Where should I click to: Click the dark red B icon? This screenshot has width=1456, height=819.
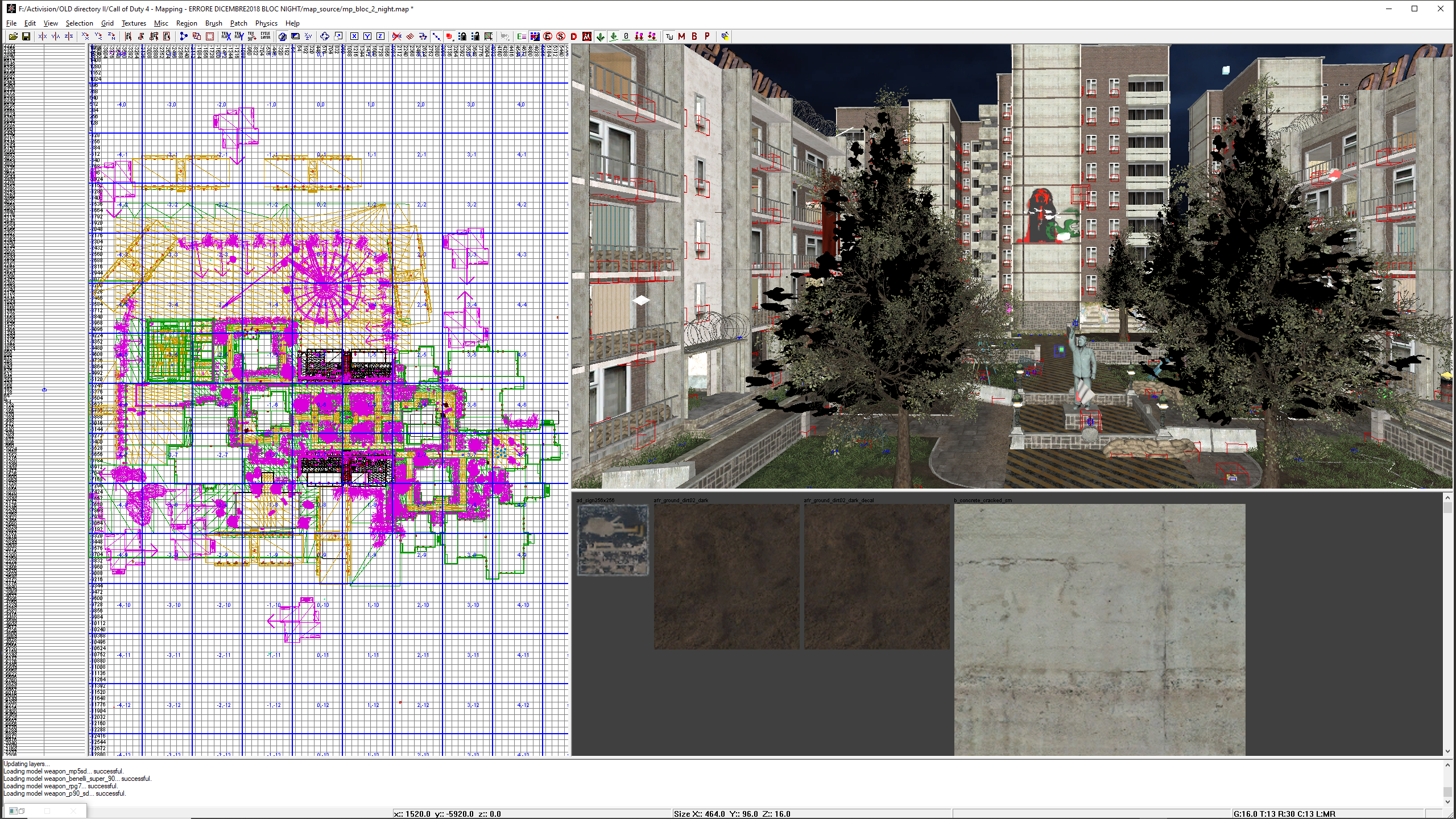point(694,36)
